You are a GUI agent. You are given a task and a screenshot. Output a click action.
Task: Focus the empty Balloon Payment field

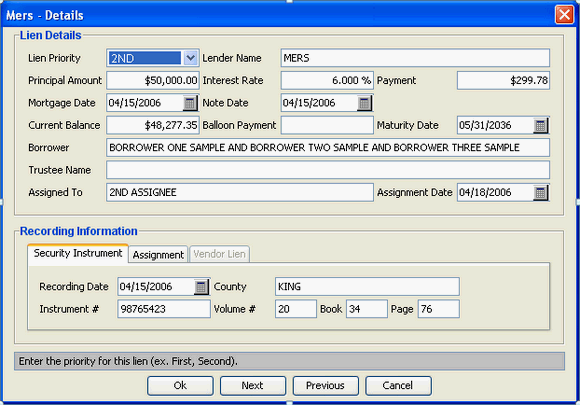click(327, 125)
